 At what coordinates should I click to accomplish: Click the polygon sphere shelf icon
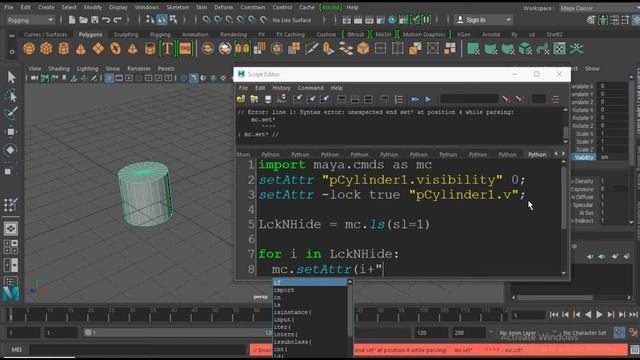click(x=29, y=49)
